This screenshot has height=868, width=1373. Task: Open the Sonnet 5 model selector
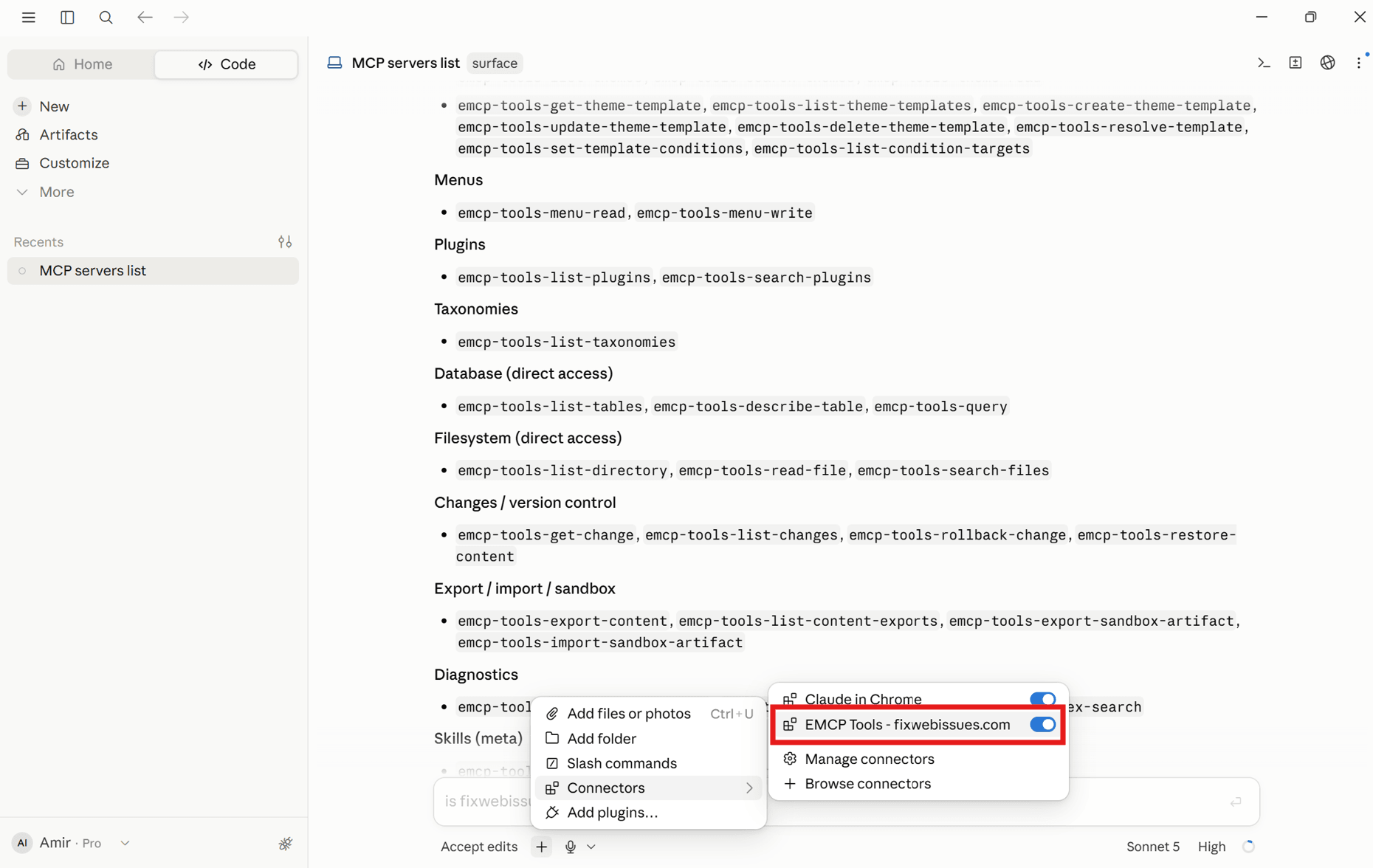1153,847
